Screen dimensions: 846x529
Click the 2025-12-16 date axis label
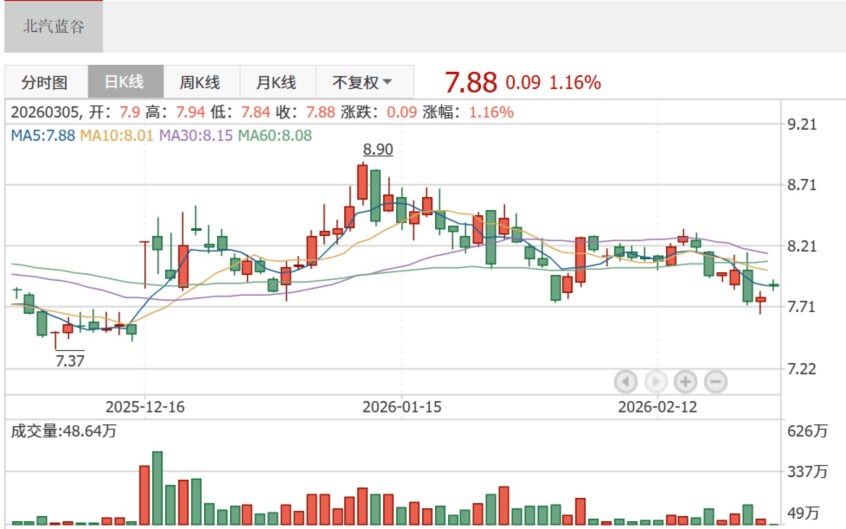(x=145, y=406)
